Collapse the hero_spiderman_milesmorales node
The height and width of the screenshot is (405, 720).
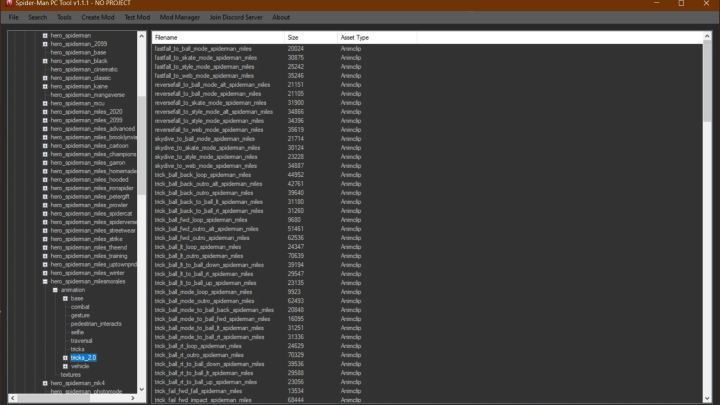(45, 281)
